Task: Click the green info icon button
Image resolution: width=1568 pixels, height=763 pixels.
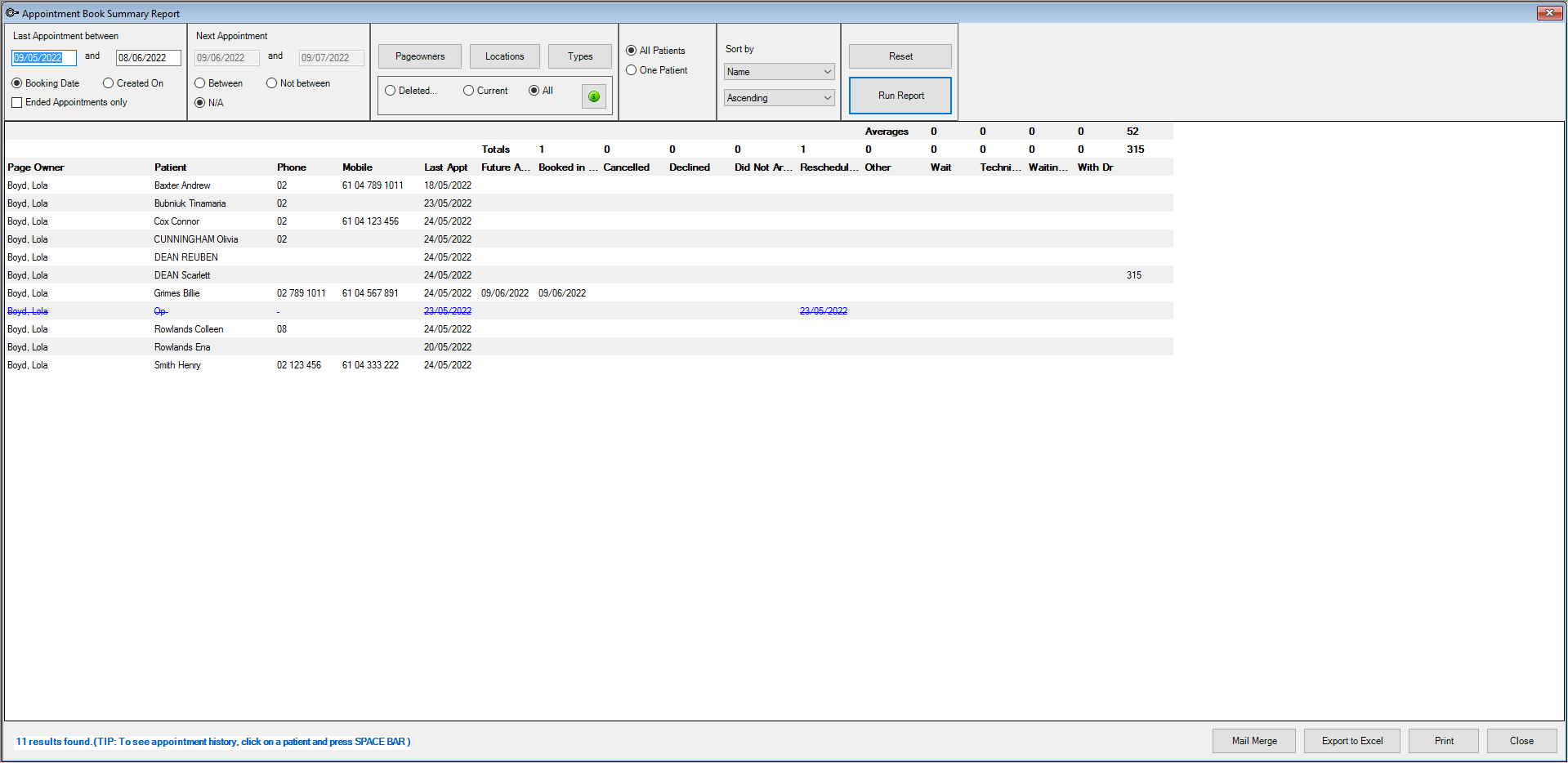Action: coord(594,96)
